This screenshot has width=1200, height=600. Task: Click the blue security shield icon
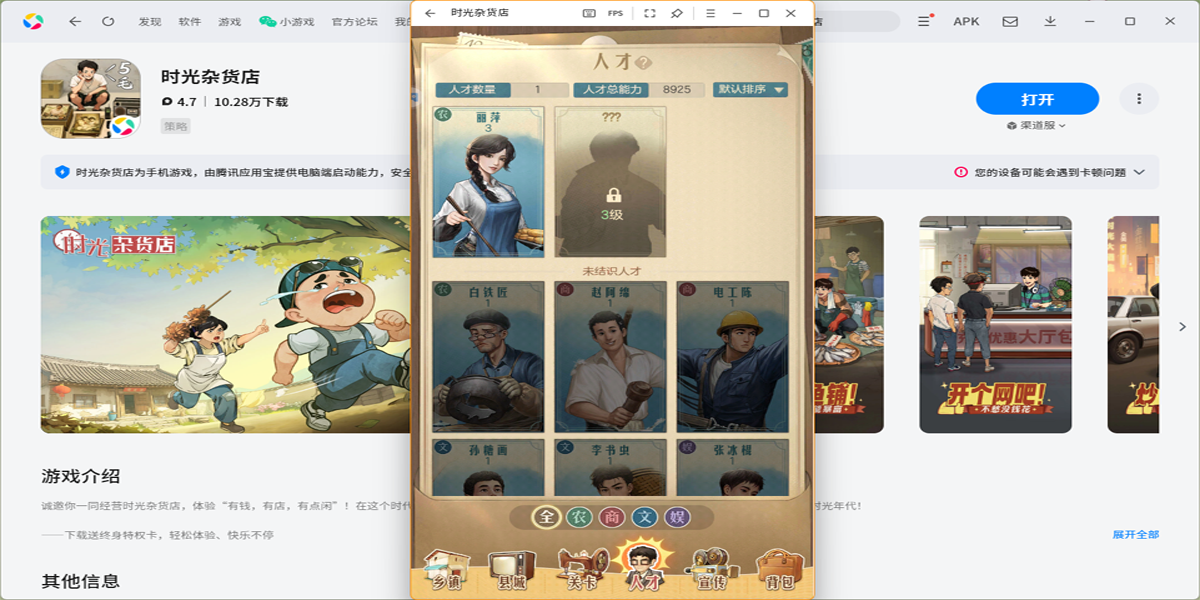62,172
